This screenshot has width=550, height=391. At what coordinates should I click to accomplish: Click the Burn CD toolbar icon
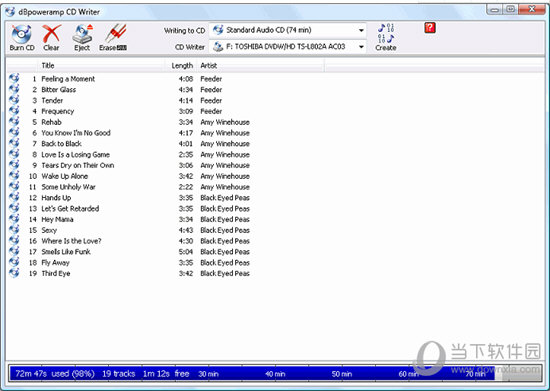[x=22, y=38]
